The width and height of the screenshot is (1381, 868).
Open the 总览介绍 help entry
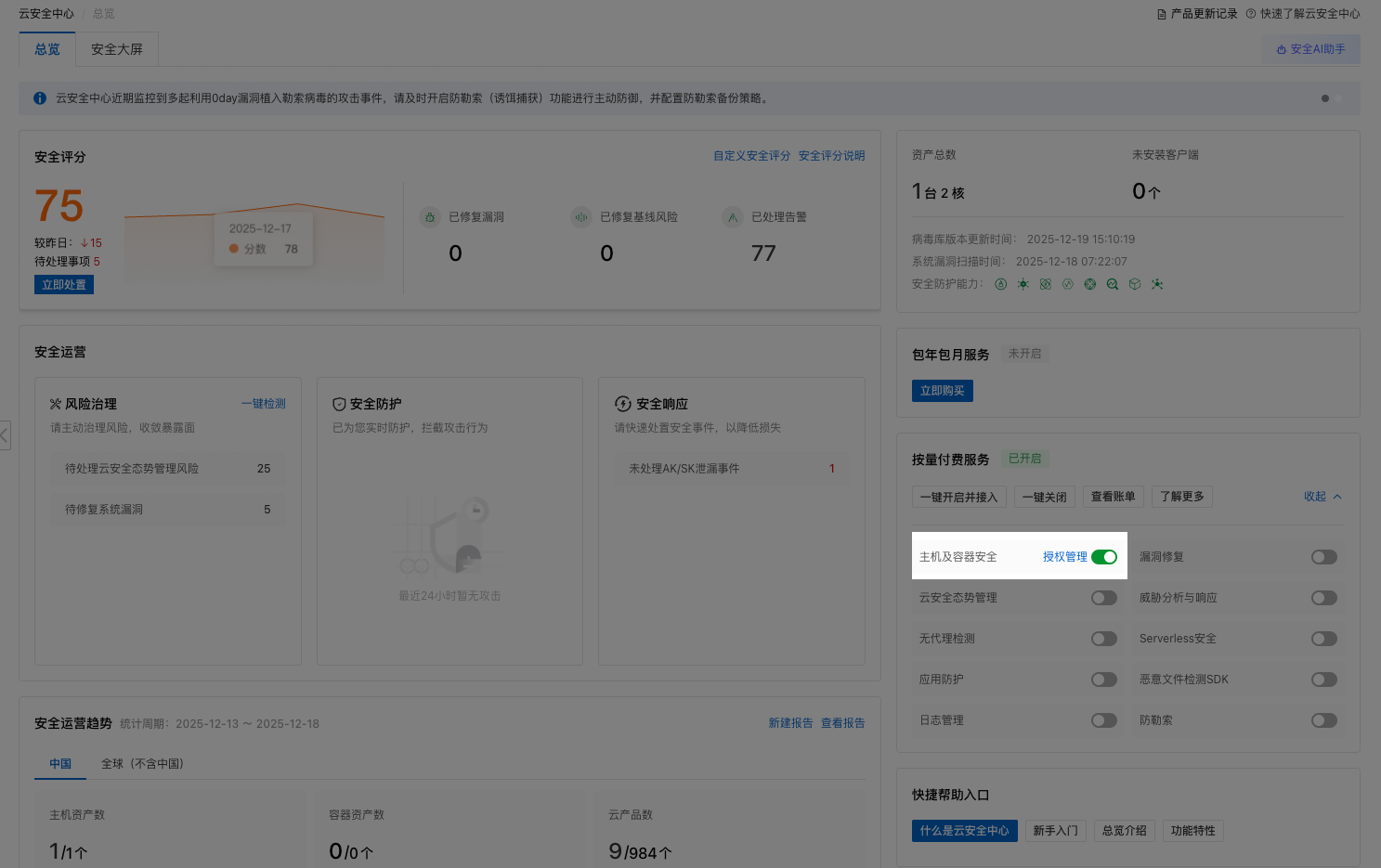tap(1125, 831)
